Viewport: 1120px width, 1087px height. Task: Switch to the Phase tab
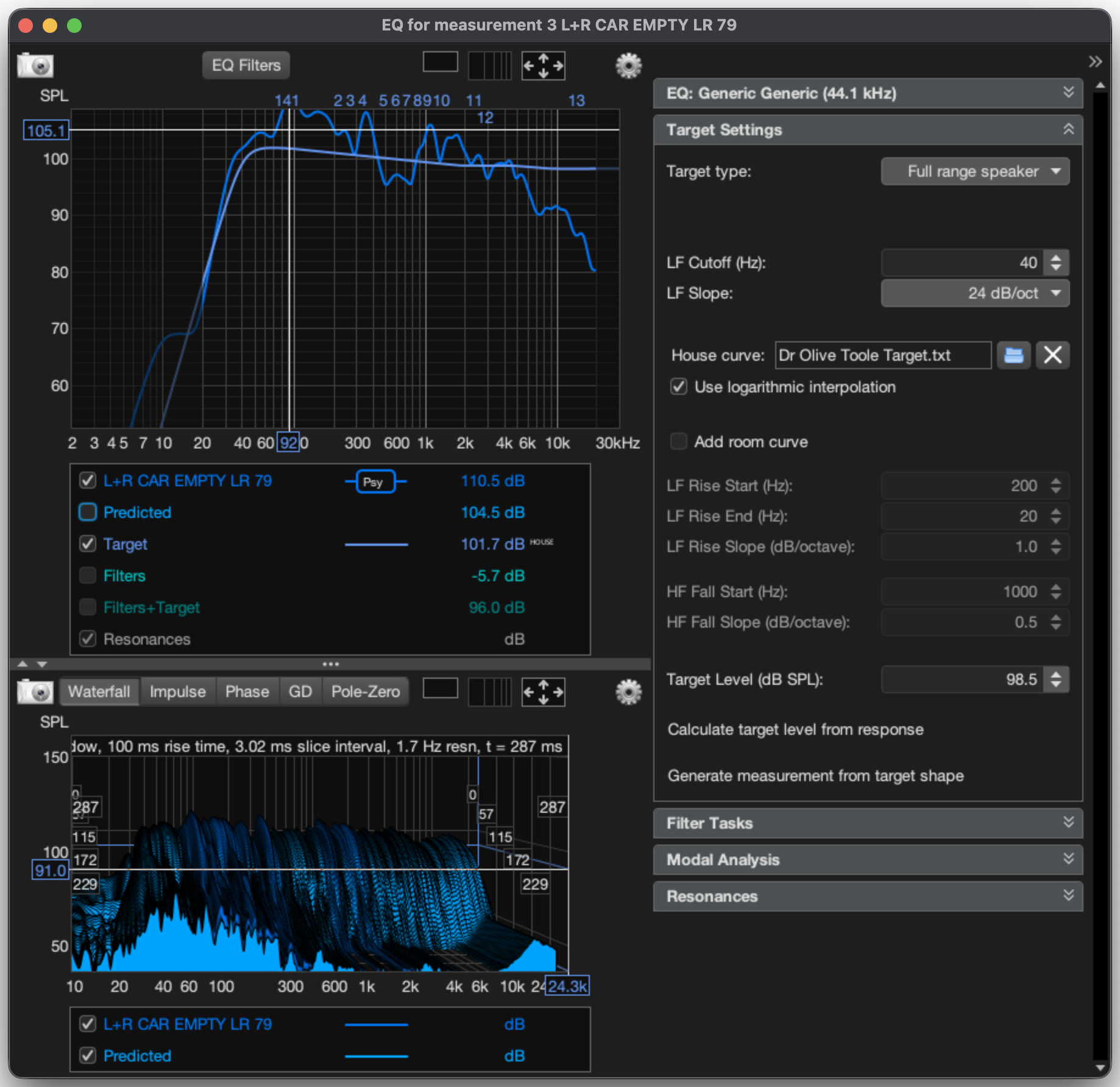coord(247,692)
